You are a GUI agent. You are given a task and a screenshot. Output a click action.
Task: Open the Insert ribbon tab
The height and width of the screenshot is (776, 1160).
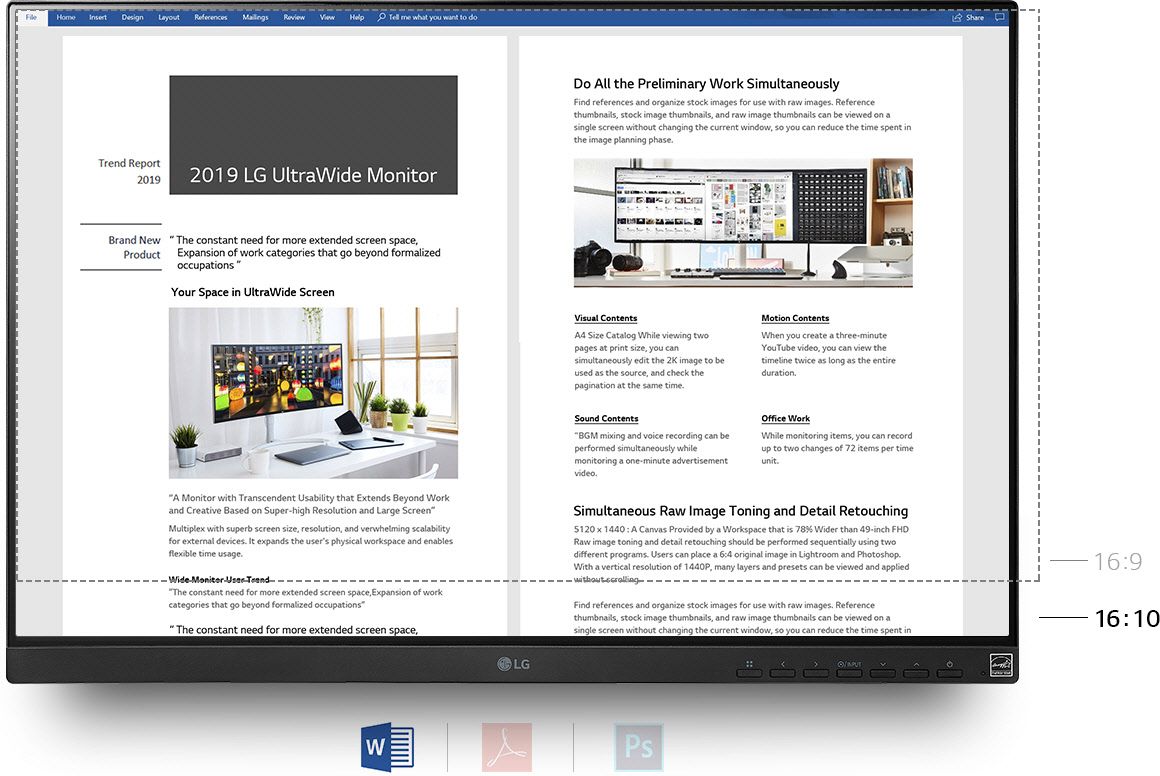[98, 17]
